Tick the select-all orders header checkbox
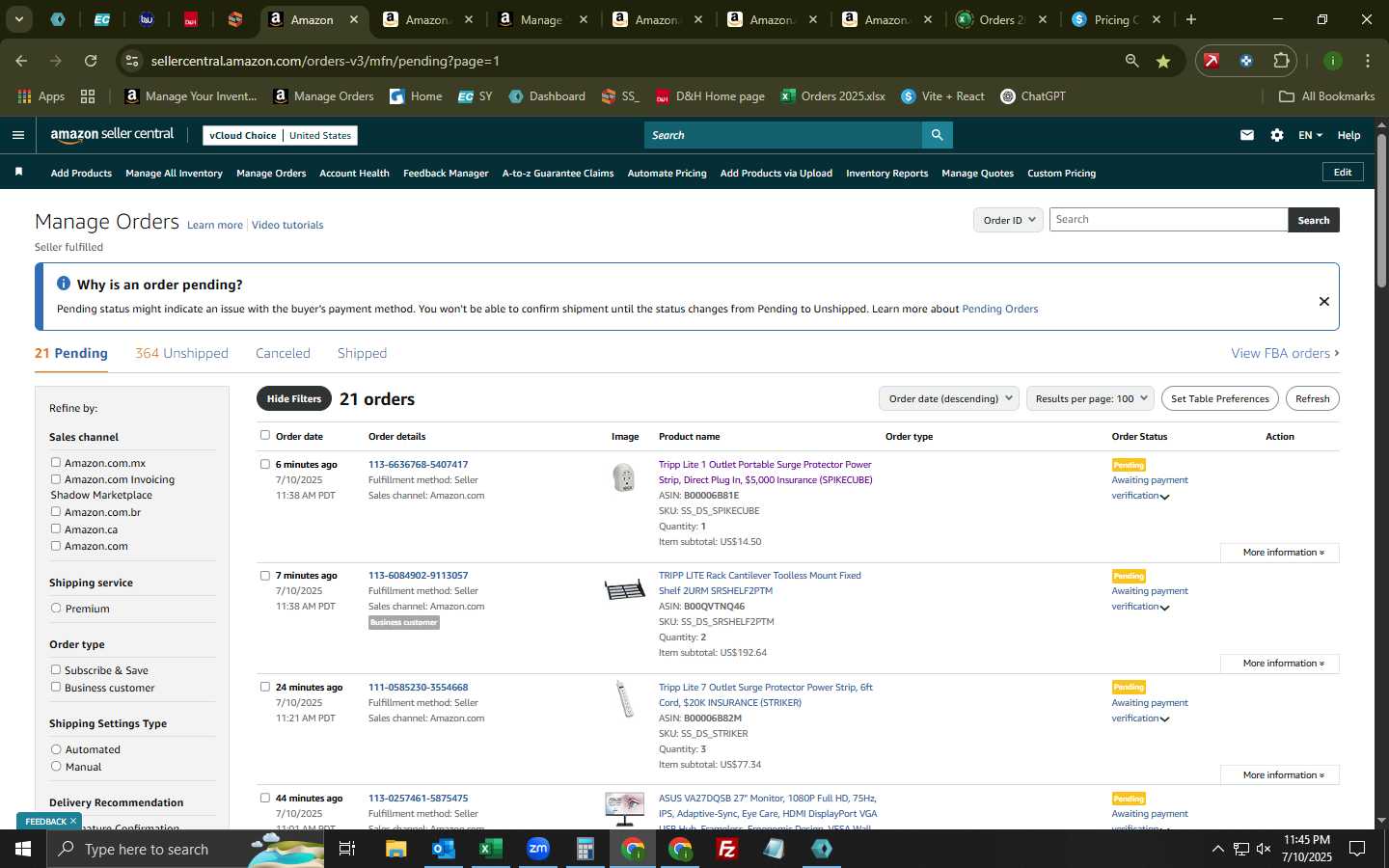This screenshot has height=868, width=1389. point(265,435)
